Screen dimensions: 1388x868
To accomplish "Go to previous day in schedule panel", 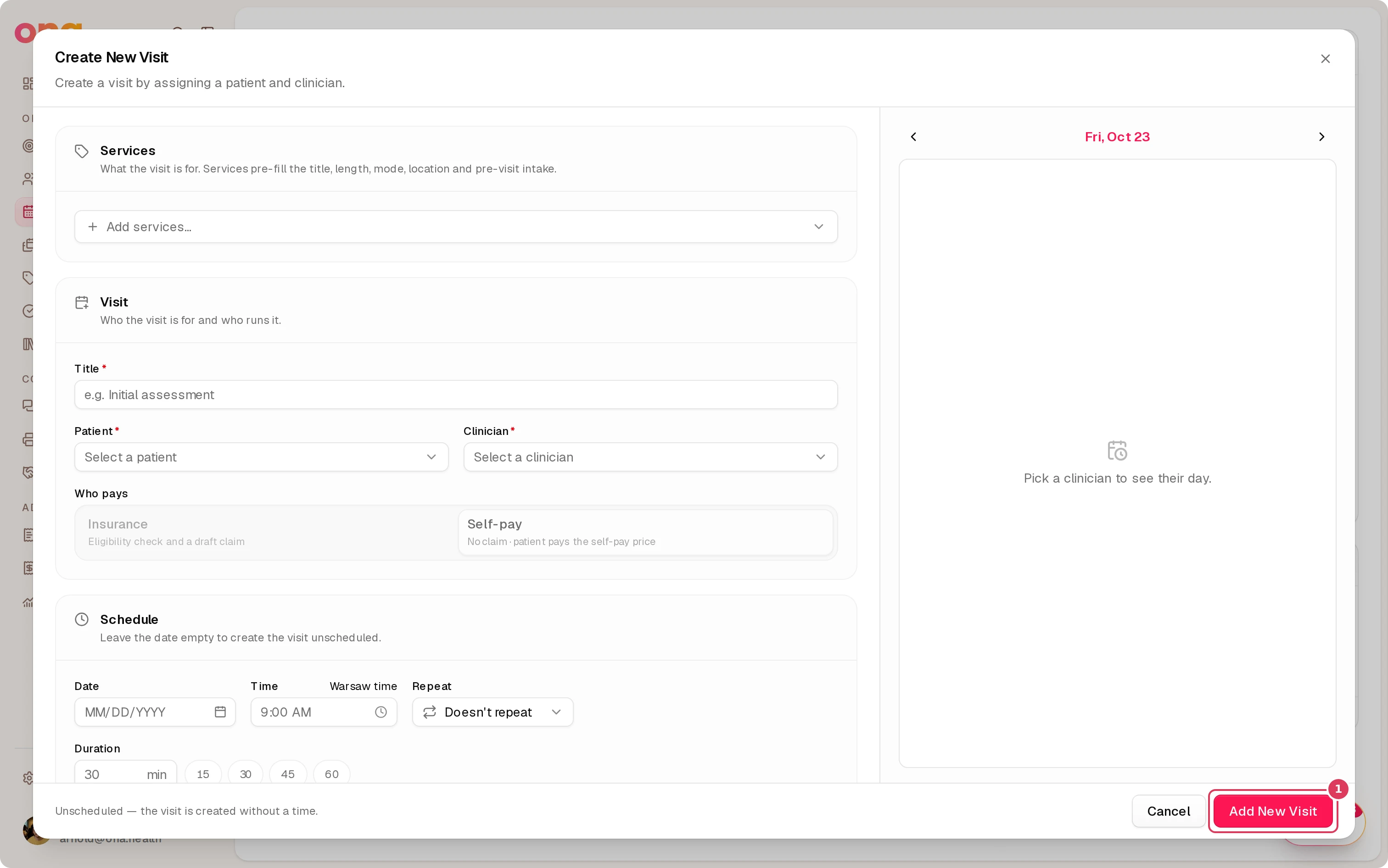I will coord(913,137).
